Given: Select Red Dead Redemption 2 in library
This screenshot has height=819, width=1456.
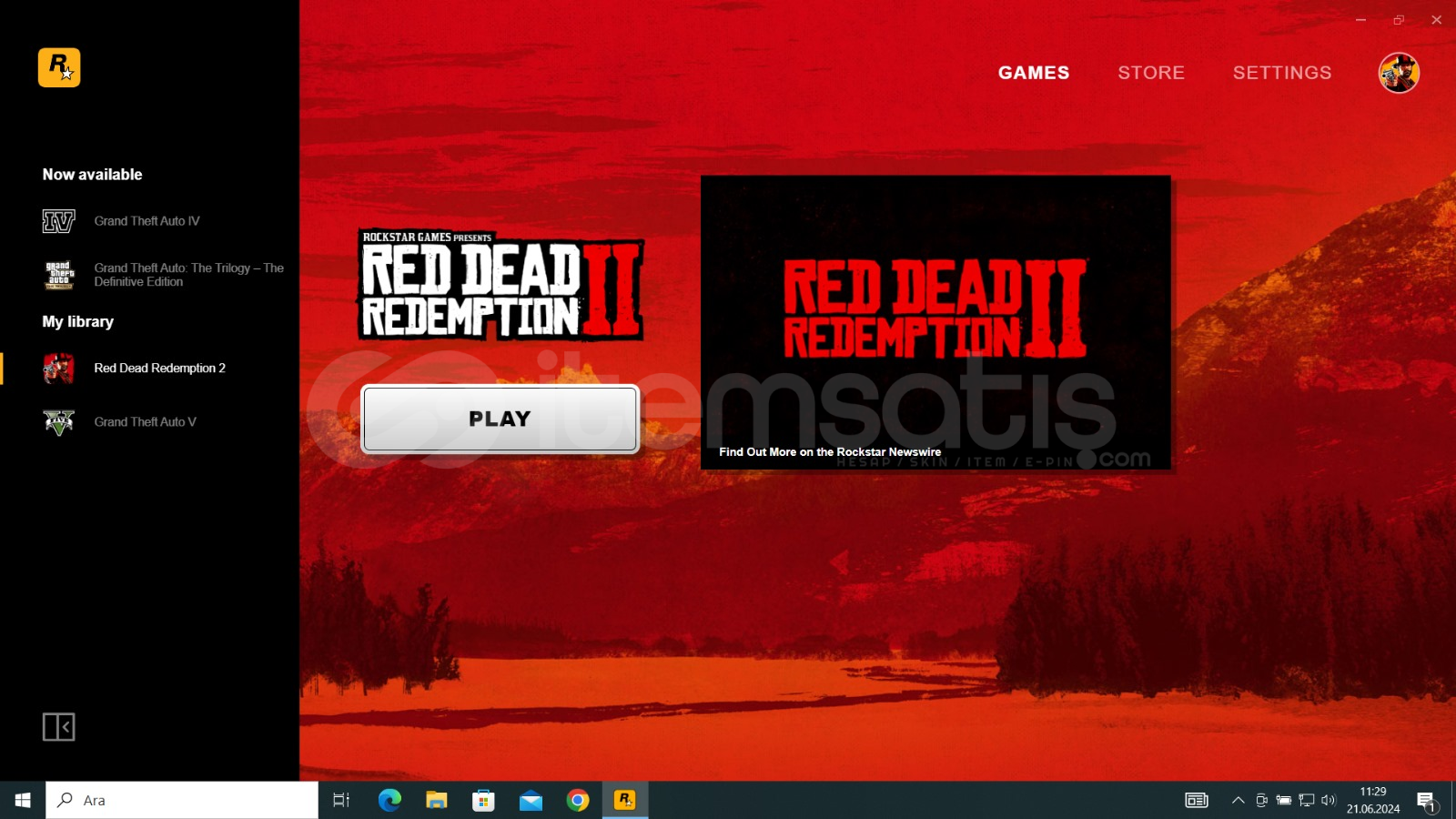Looking at the screenshot, I should click(x=159, y=369).
